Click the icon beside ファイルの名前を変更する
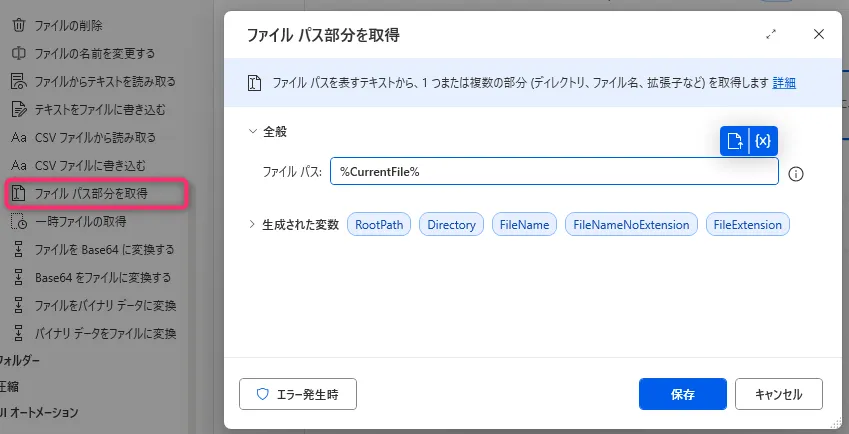 [18, 53]
